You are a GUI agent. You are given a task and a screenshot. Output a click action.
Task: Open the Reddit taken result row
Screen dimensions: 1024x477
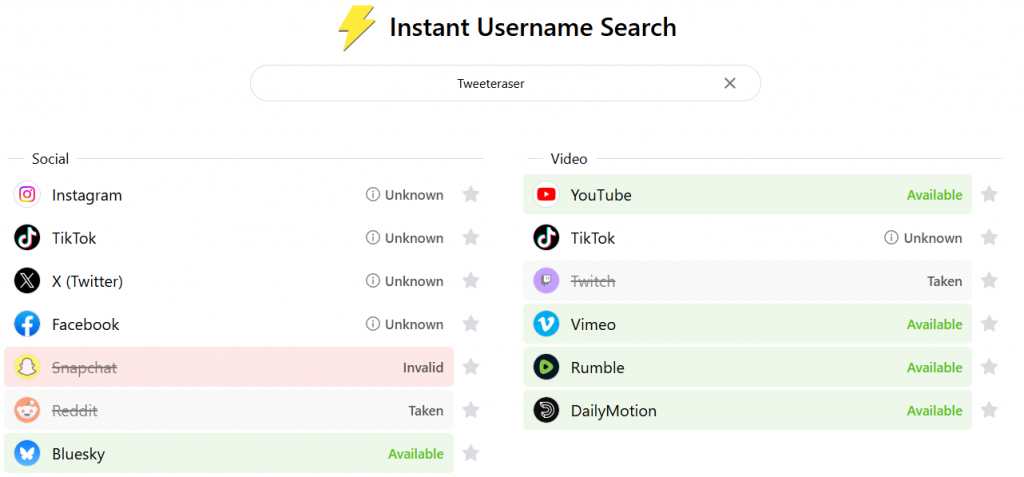pos(228,411)
